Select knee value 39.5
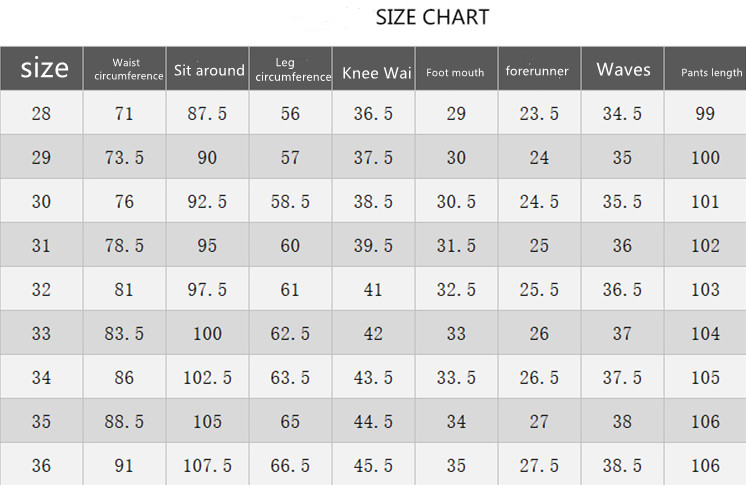The height and width of the screenshot is (485, 746). coord(373,246)
